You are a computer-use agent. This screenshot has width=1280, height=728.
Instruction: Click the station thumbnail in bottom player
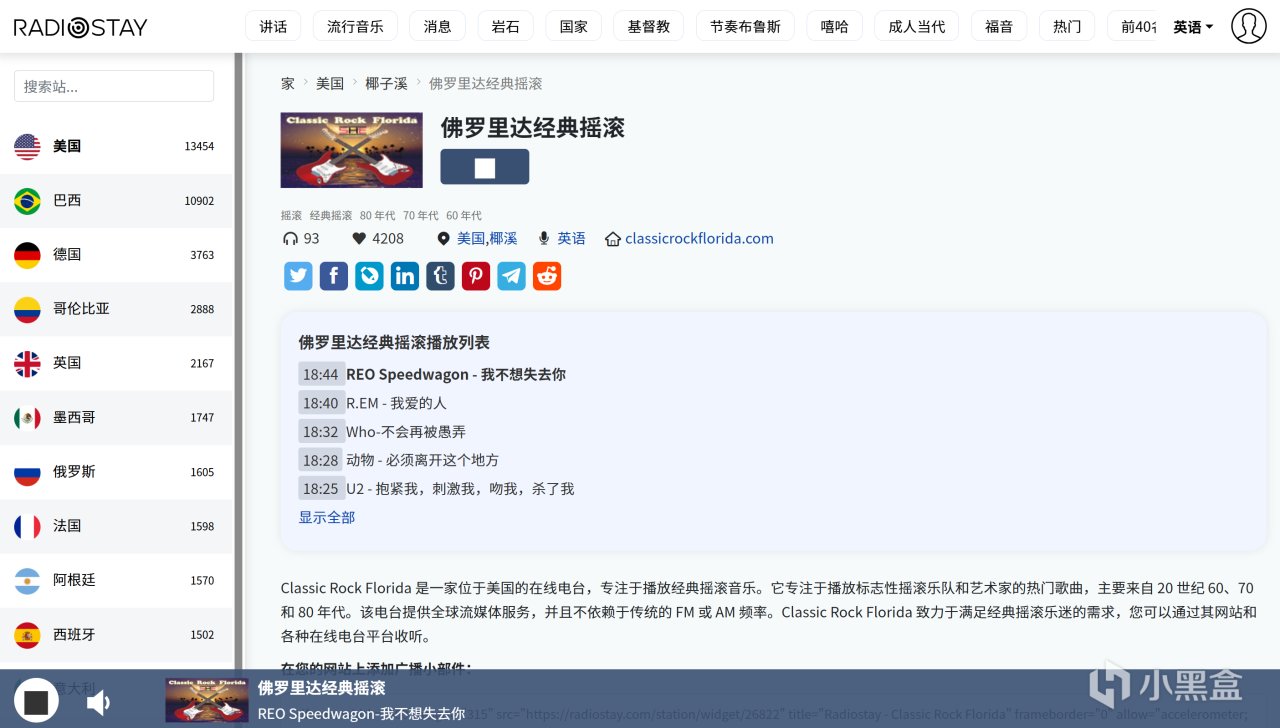(206, 700)
